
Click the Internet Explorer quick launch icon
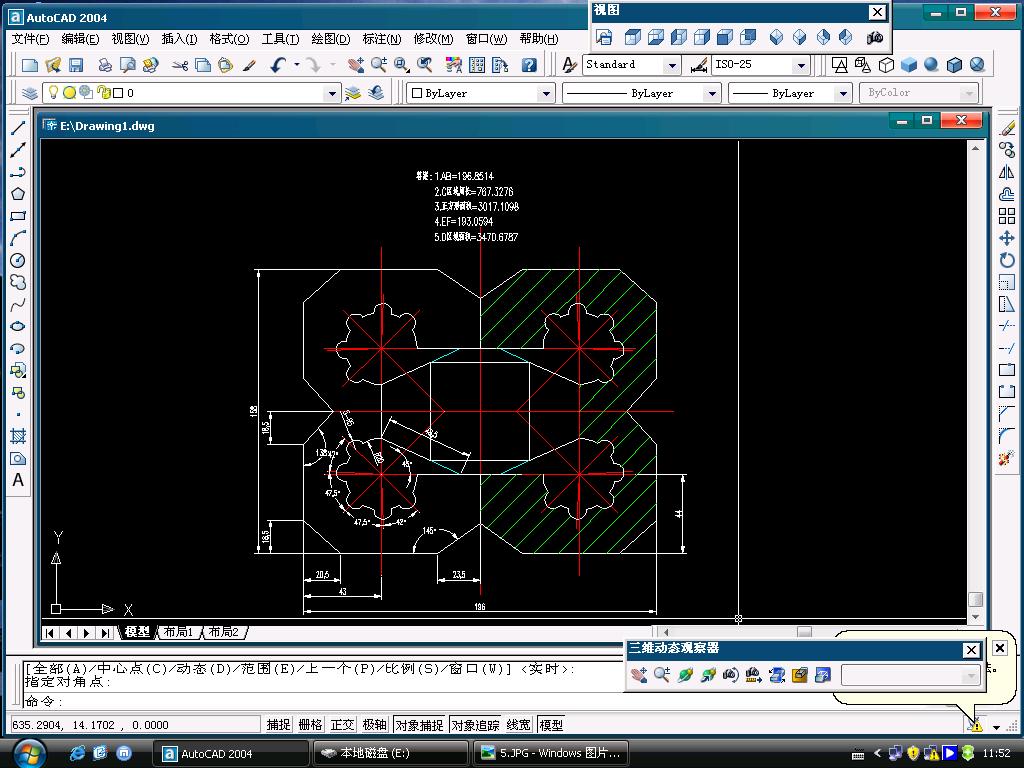pyautogui.click(x=77, y=753)
